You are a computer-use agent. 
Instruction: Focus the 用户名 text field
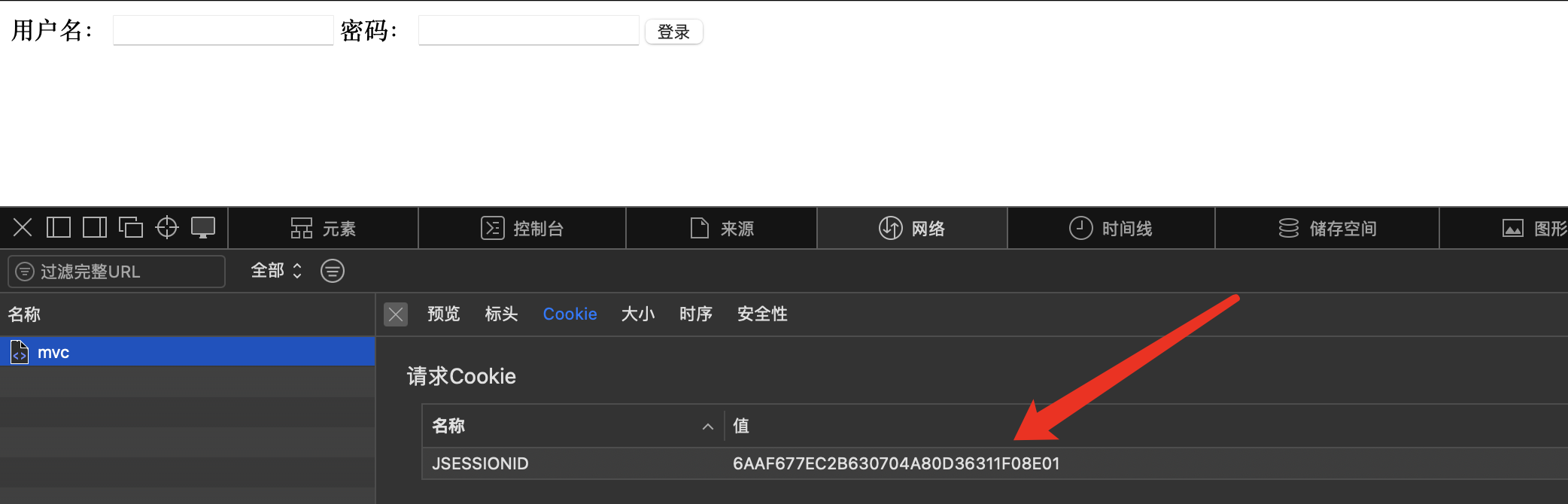click(223, 31)
